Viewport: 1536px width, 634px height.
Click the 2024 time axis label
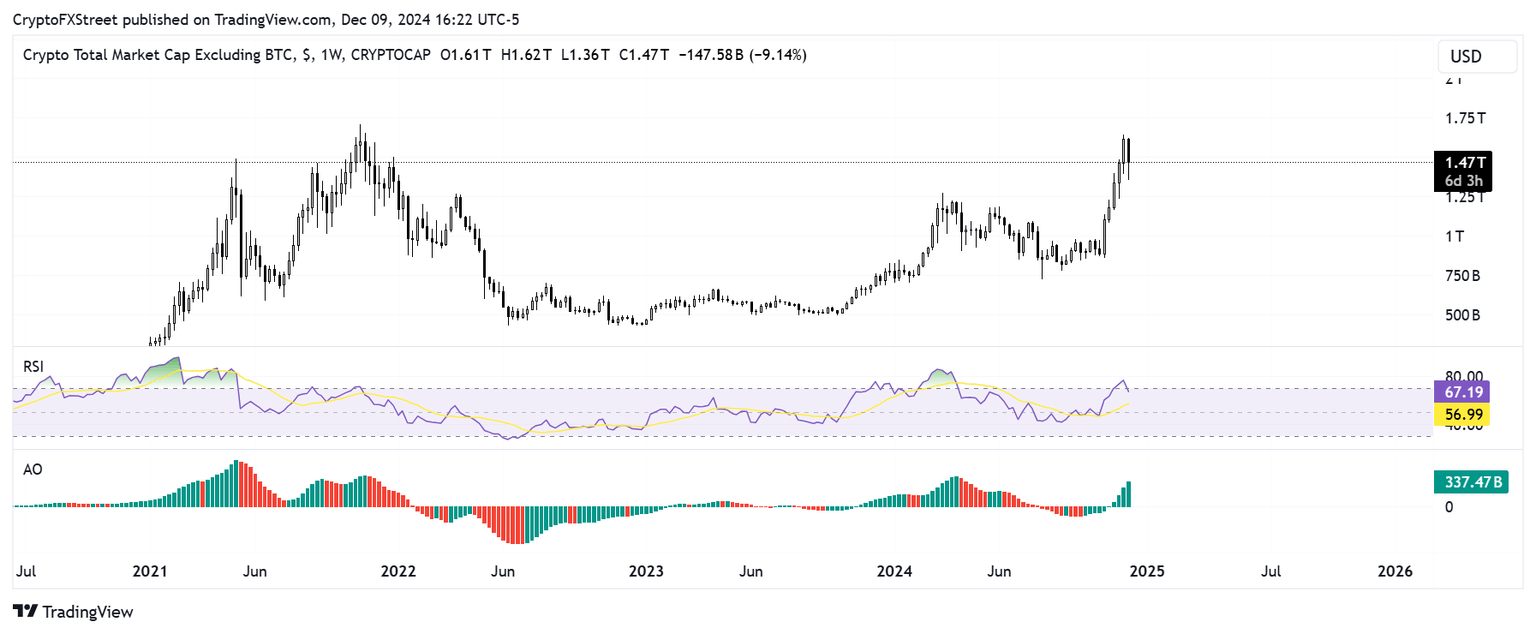894,571
